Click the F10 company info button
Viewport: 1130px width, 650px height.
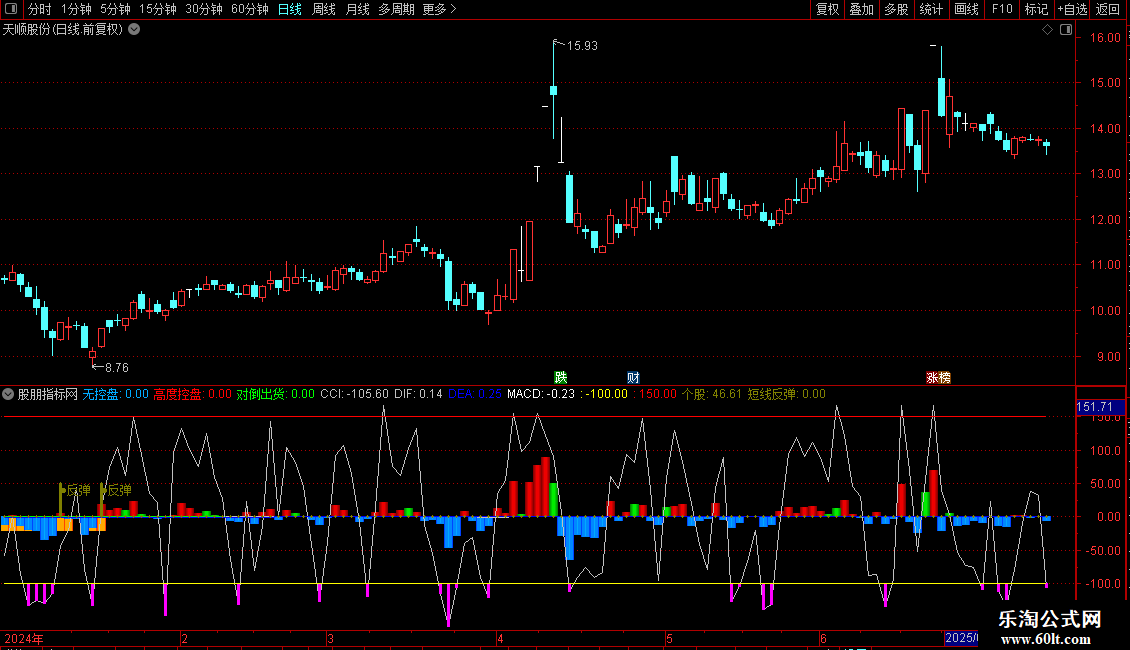1001,9
